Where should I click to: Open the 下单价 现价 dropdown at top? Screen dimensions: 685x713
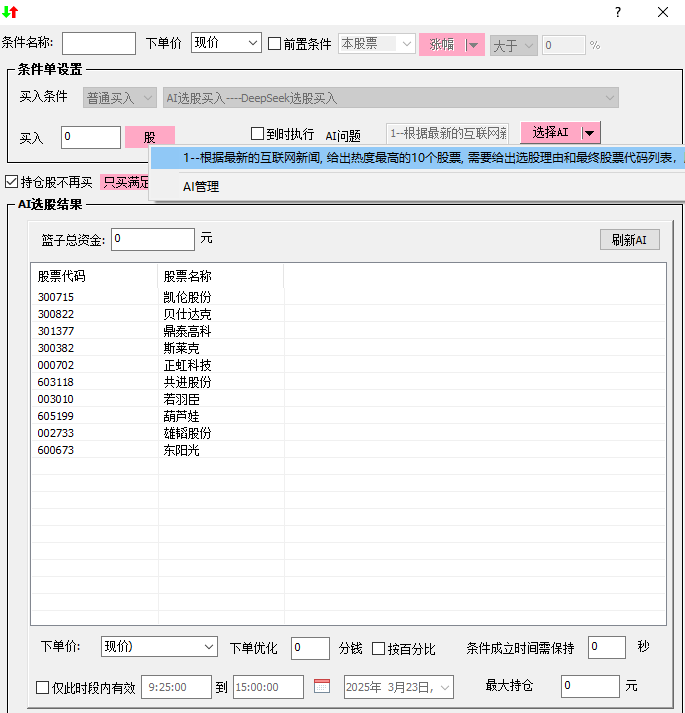[x=225, y=44]
